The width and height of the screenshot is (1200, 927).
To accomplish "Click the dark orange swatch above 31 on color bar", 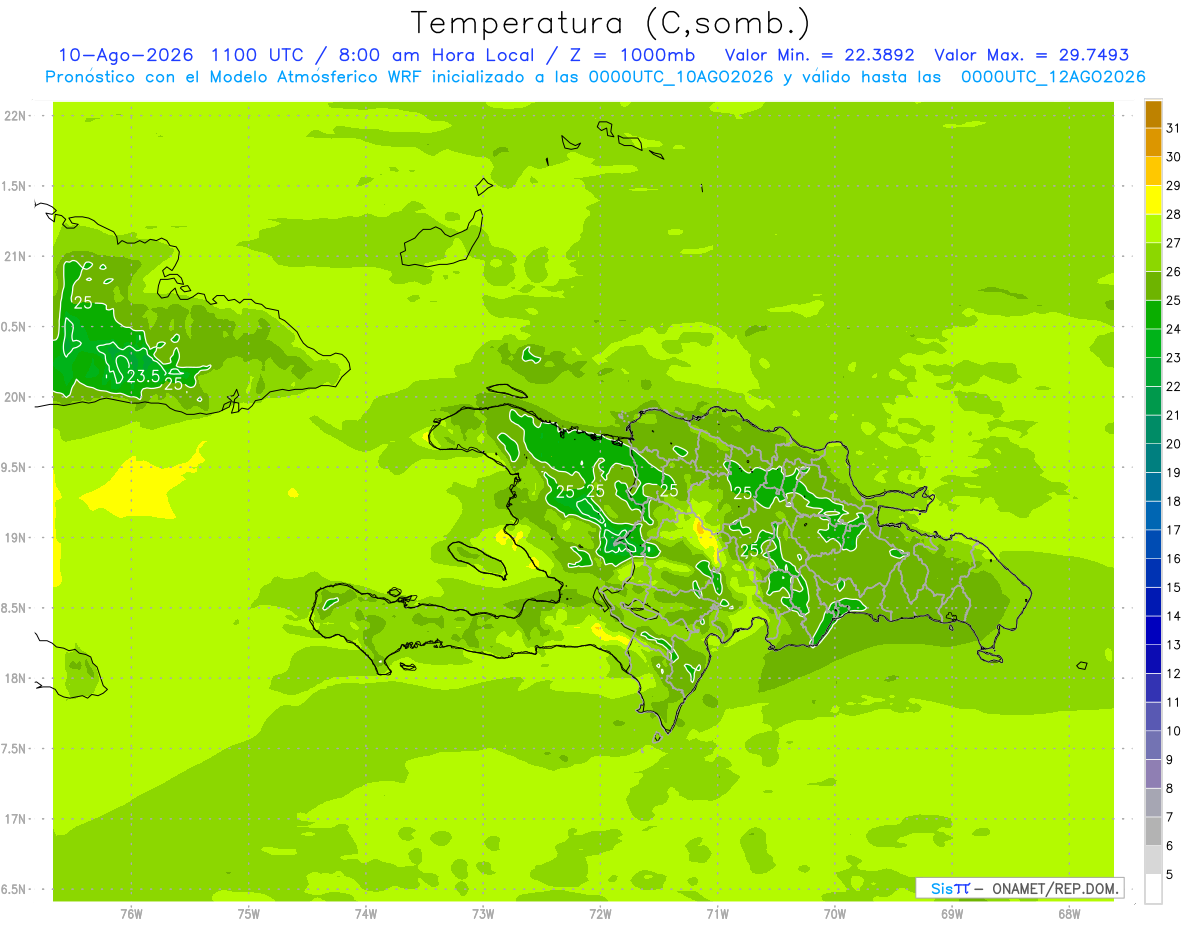I will [x=1153, y=114].
